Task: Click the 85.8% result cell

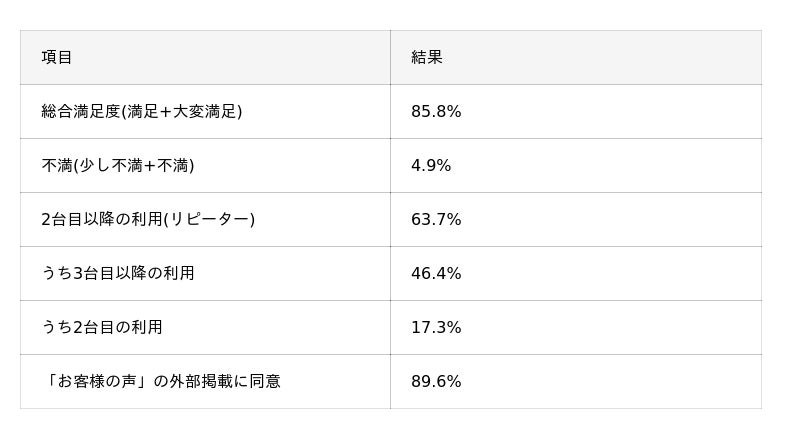Action: click(x=576, y=111)
